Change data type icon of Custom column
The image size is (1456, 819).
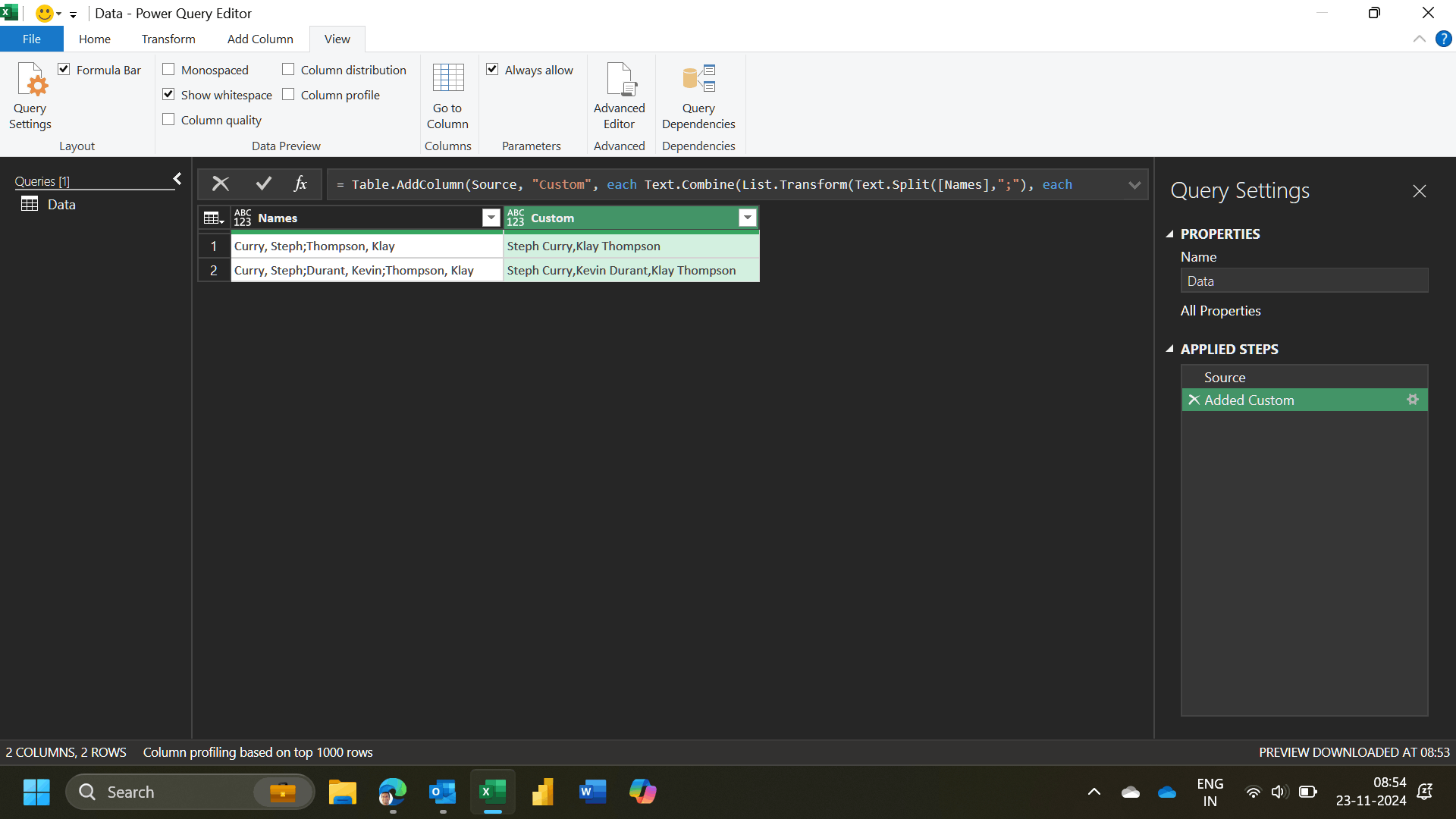(516, 218)
